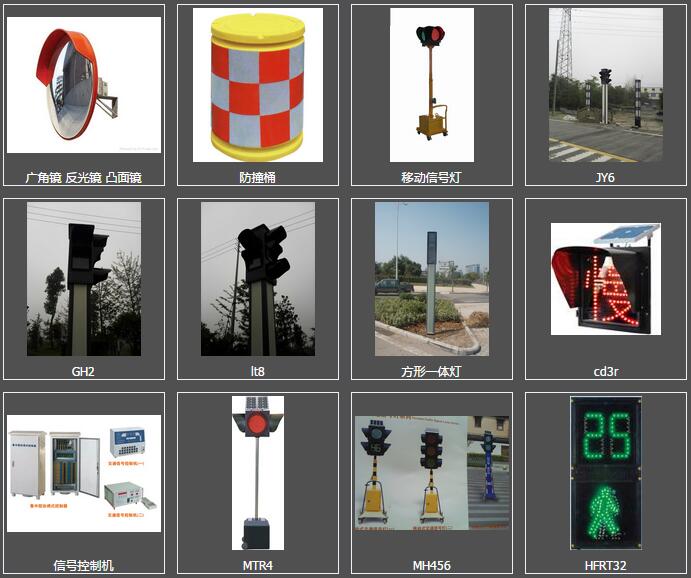Click the 信号控制机 label
The height and width of the screenshot is (578, 691).
coord(84,565)
